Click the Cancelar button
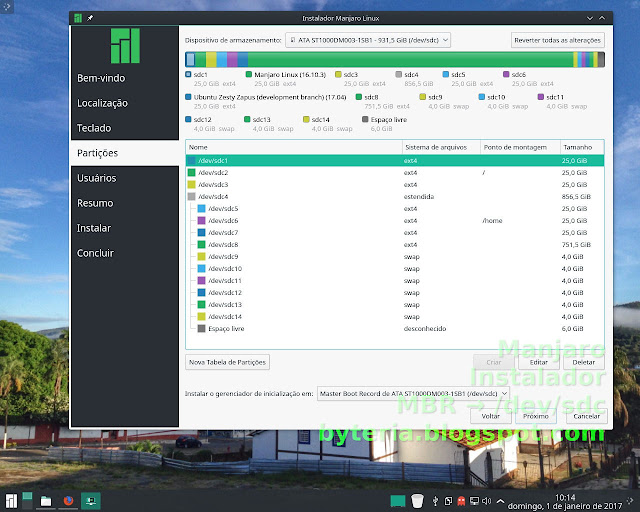Image resolution: width=640 pixels, height=512 pixels. (587, 416)
